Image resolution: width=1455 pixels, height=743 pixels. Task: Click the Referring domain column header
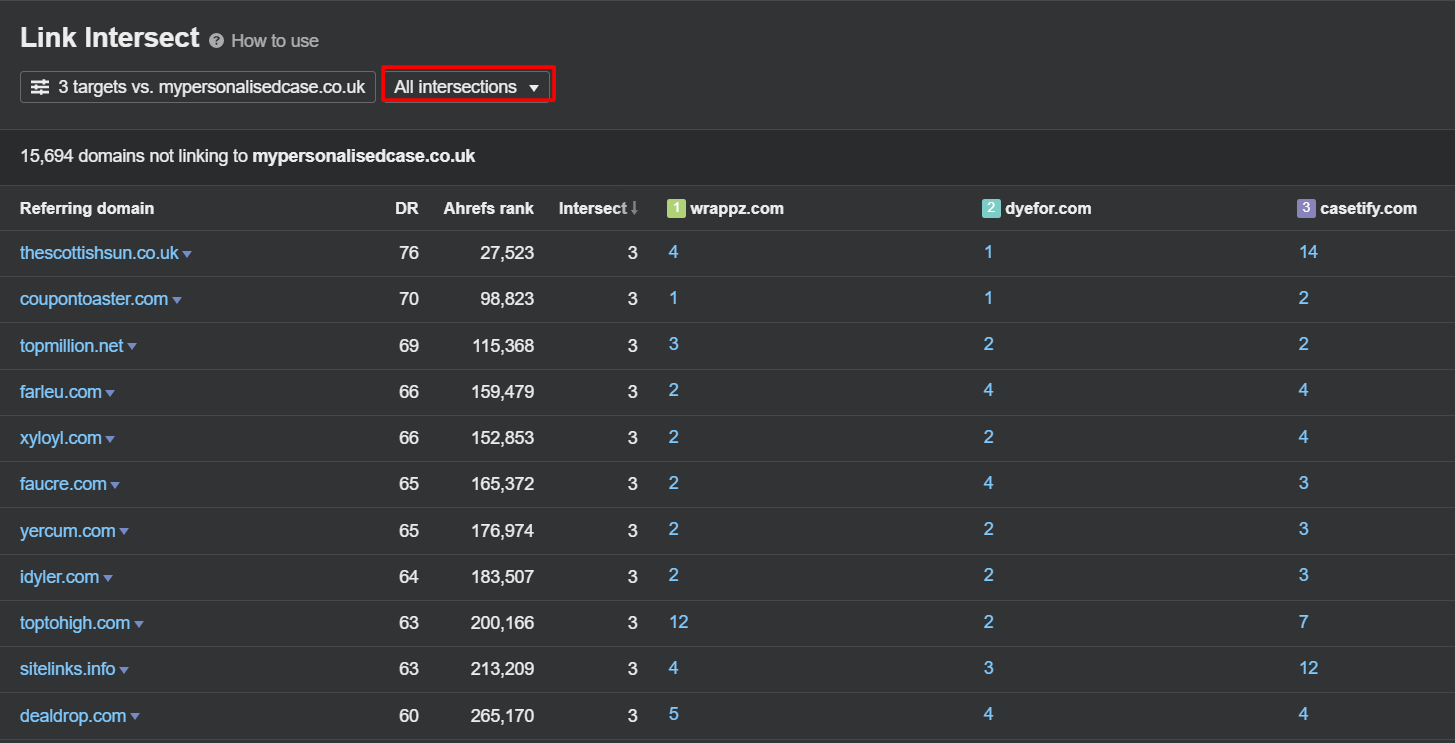coord(87,208)
